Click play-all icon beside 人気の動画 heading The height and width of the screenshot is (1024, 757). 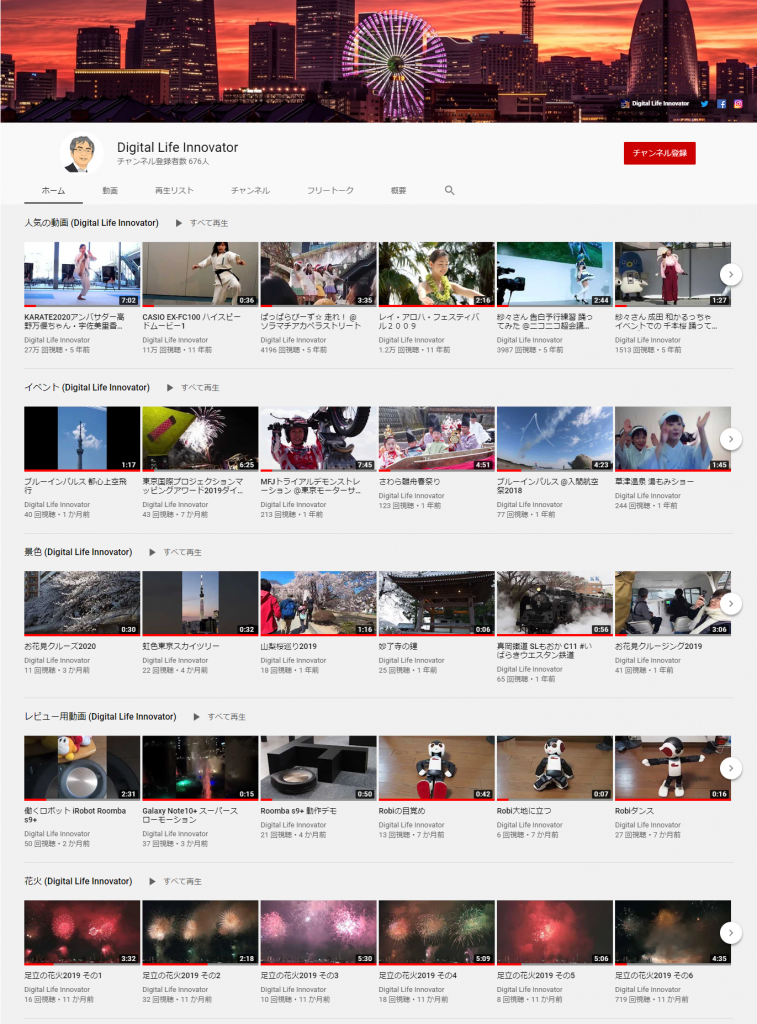179,223
